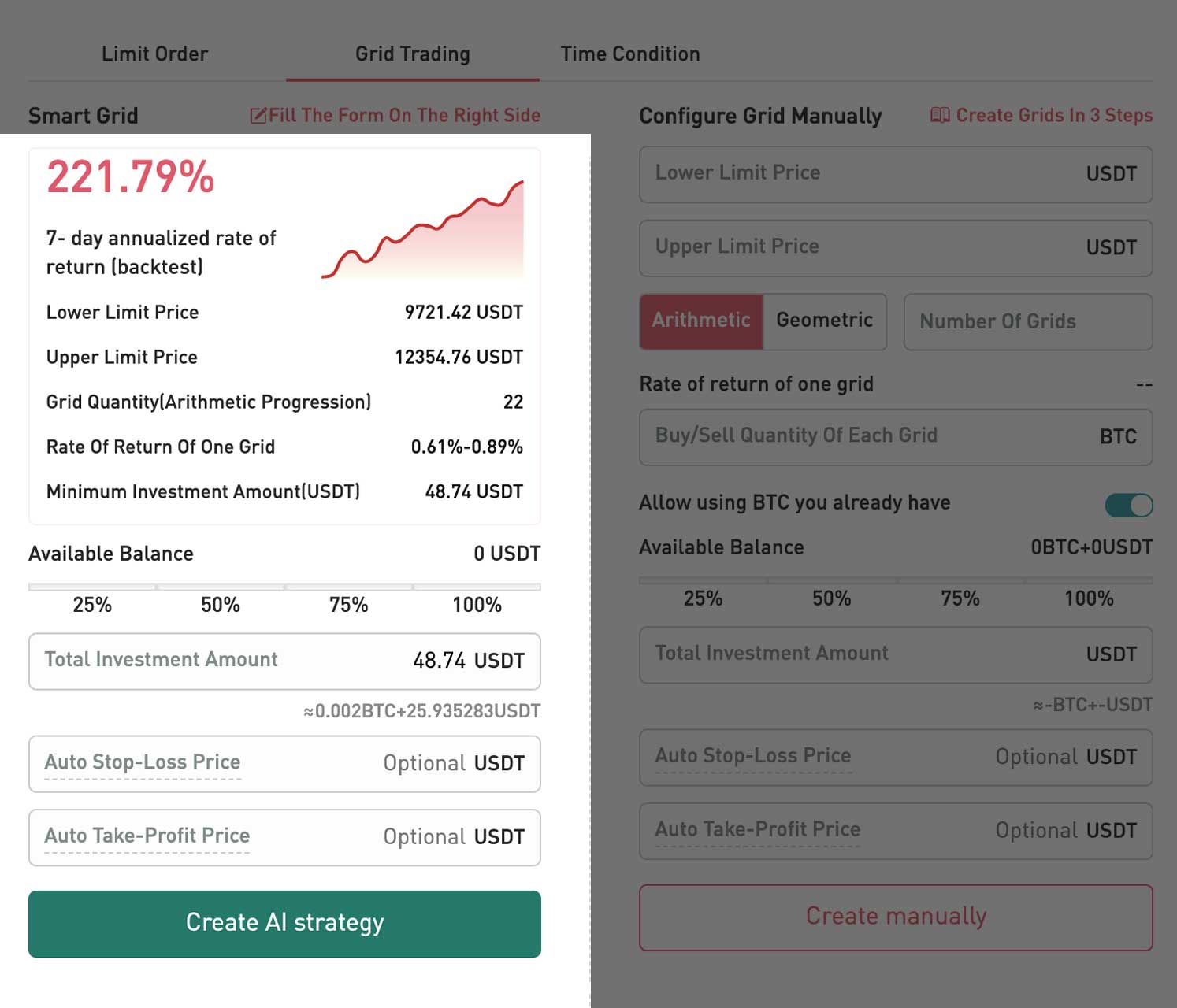Click the book icon beside Create Grids

pos(939,116)
